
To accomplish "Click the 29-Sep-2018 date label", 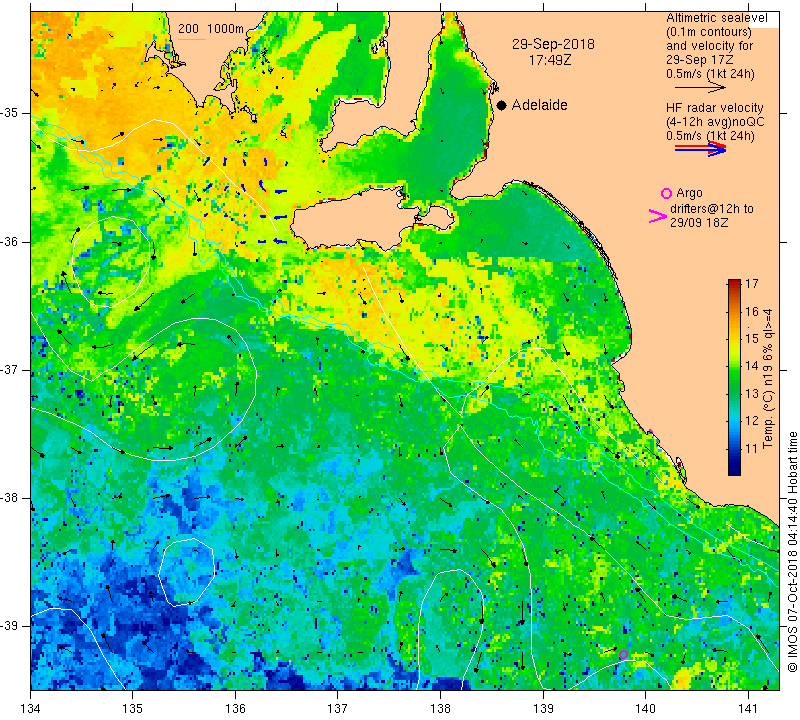I will [x=553, y=44].
